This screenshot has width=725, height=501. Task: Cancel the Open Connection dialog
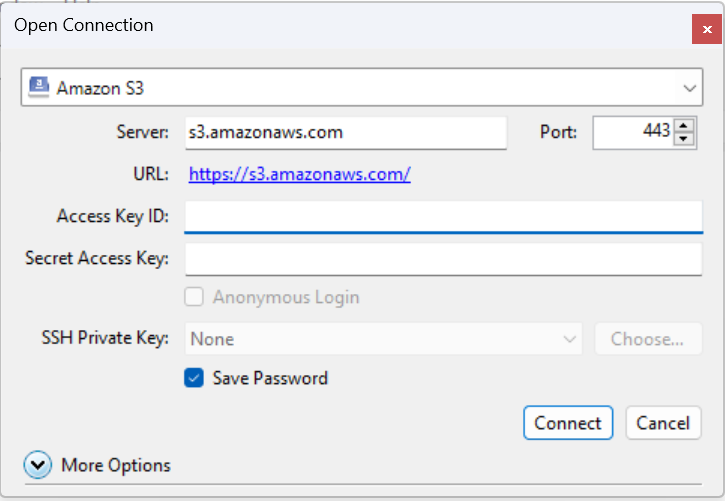(663, 423)
